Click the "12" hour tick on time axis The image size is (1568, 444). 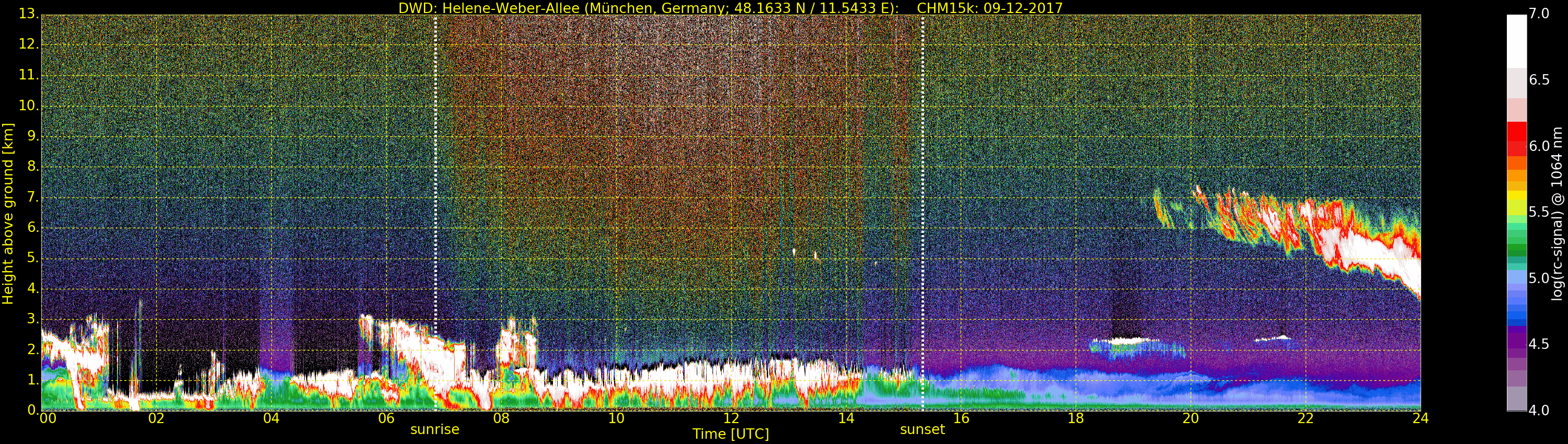[731, 418]
